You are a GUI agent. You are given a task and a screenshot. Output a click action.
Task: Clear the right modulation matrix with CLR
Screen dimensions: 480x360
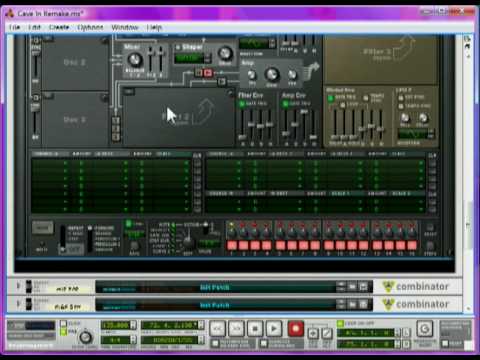[432, 156]
